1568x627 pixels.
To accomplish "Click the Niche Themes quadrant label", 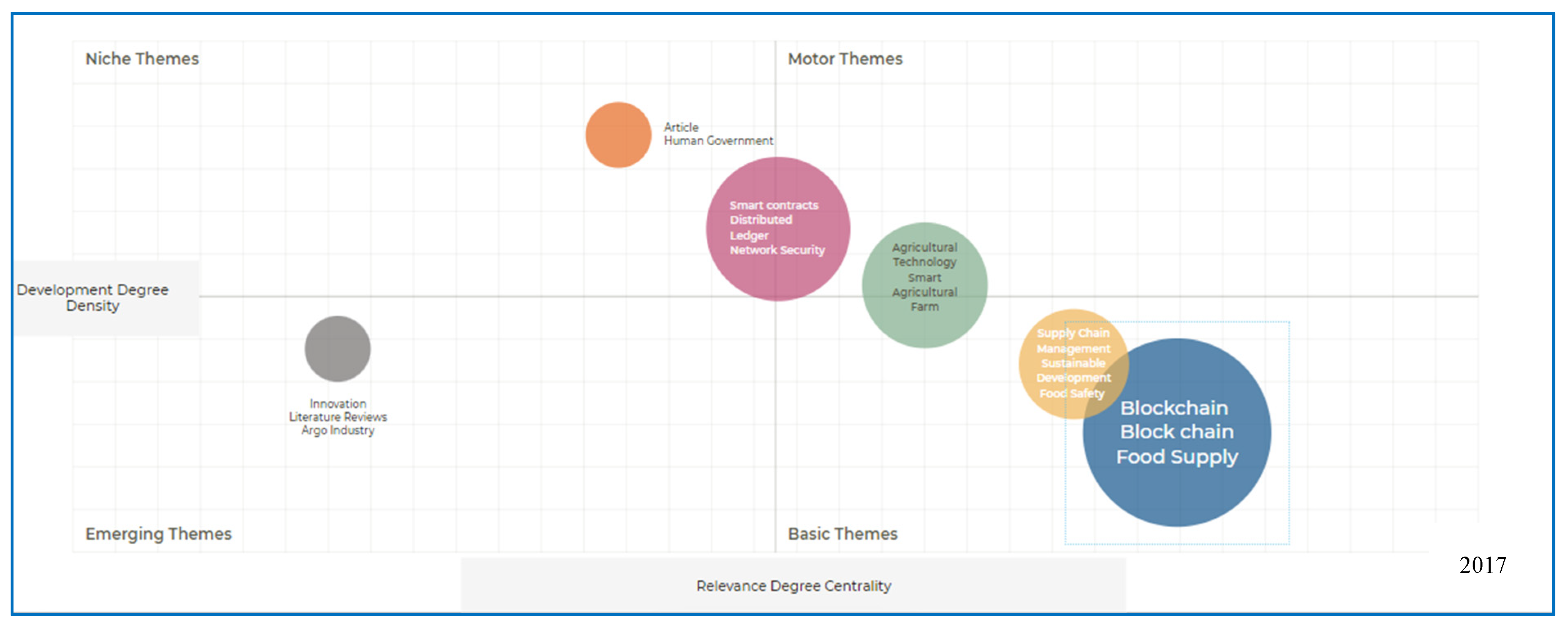I will 142,59.
